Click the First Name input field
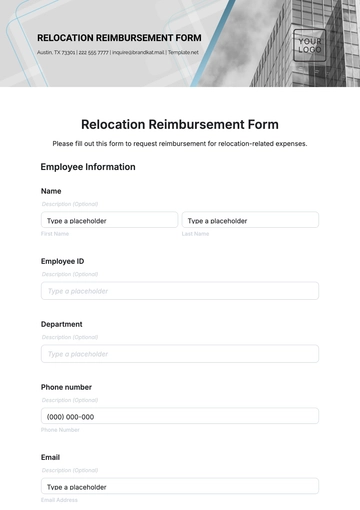The image size is (360, 510). 109,220
